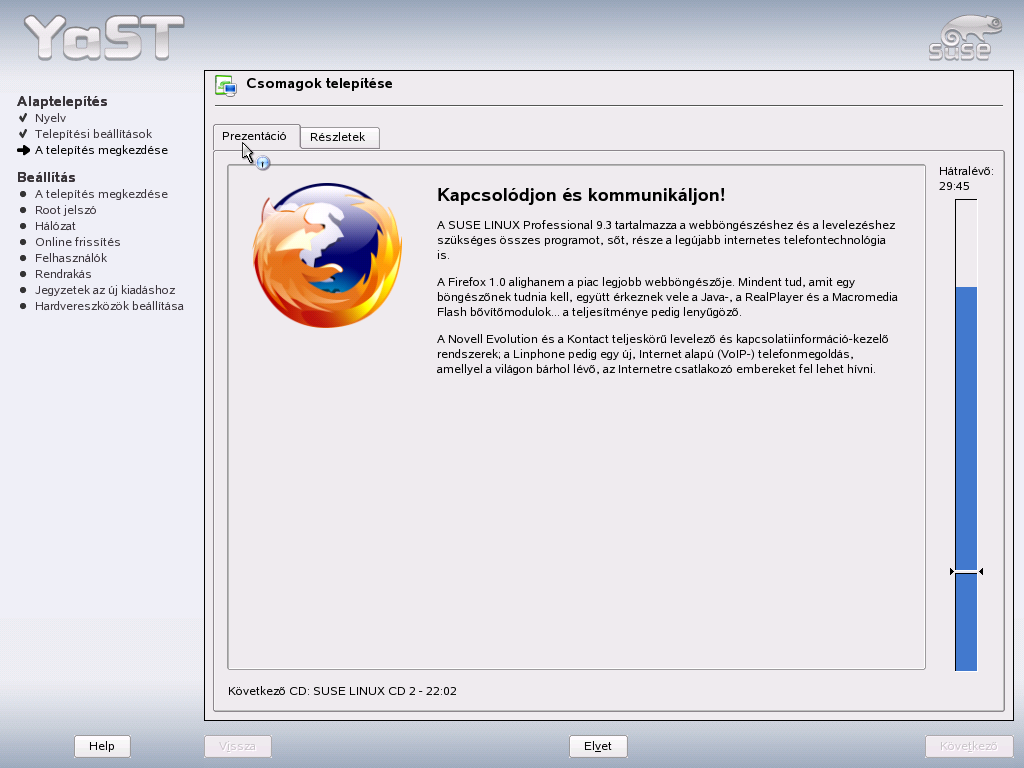Click the Kapcsolódjon és kommunikáljon! heading
This screenshot has width=1024, height=768.
581,195
